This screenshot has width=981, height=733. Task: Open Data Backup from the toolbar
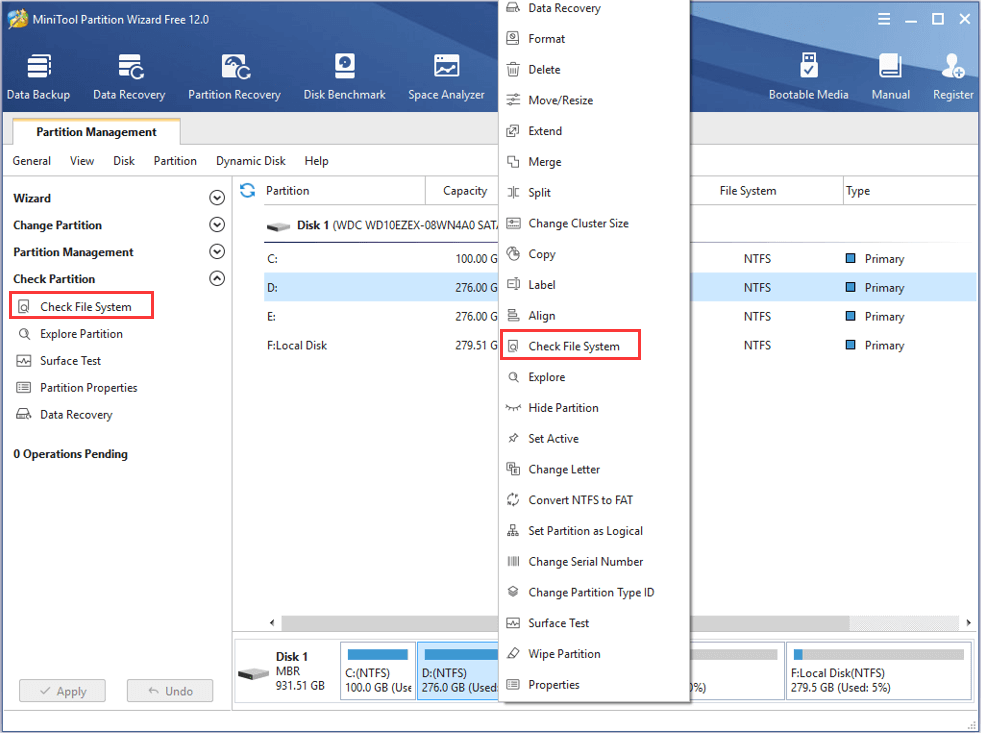tap(38, 76)
